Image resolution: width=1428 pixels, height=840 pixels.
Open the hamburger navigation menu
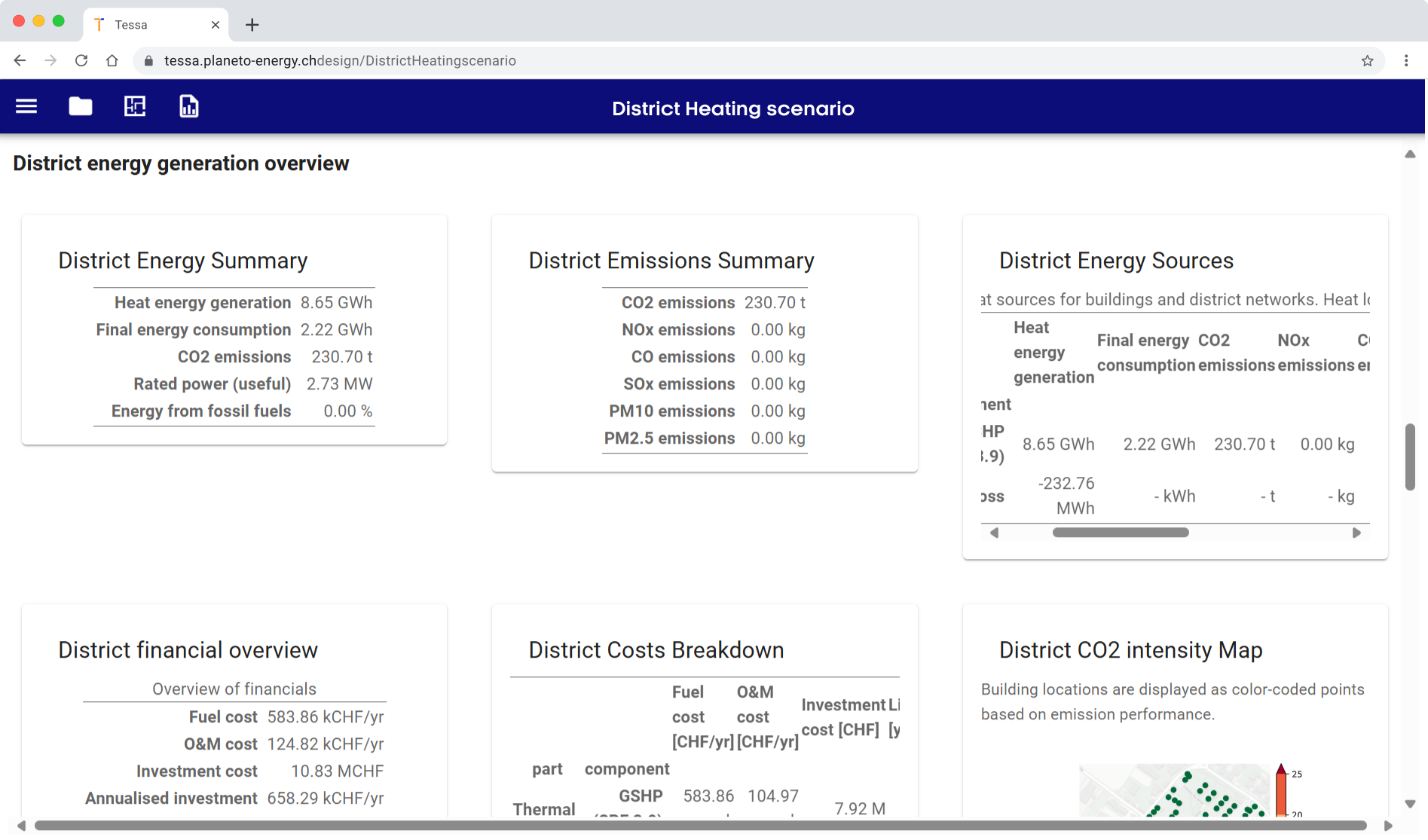tap(26, 106)
